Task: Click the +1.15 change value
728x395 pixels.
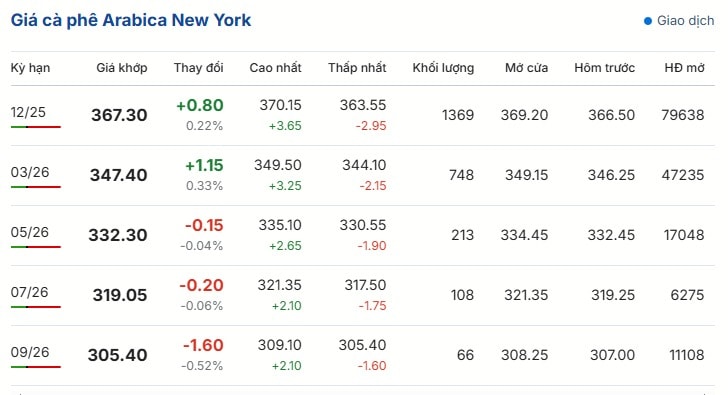Action: (204, 166)
